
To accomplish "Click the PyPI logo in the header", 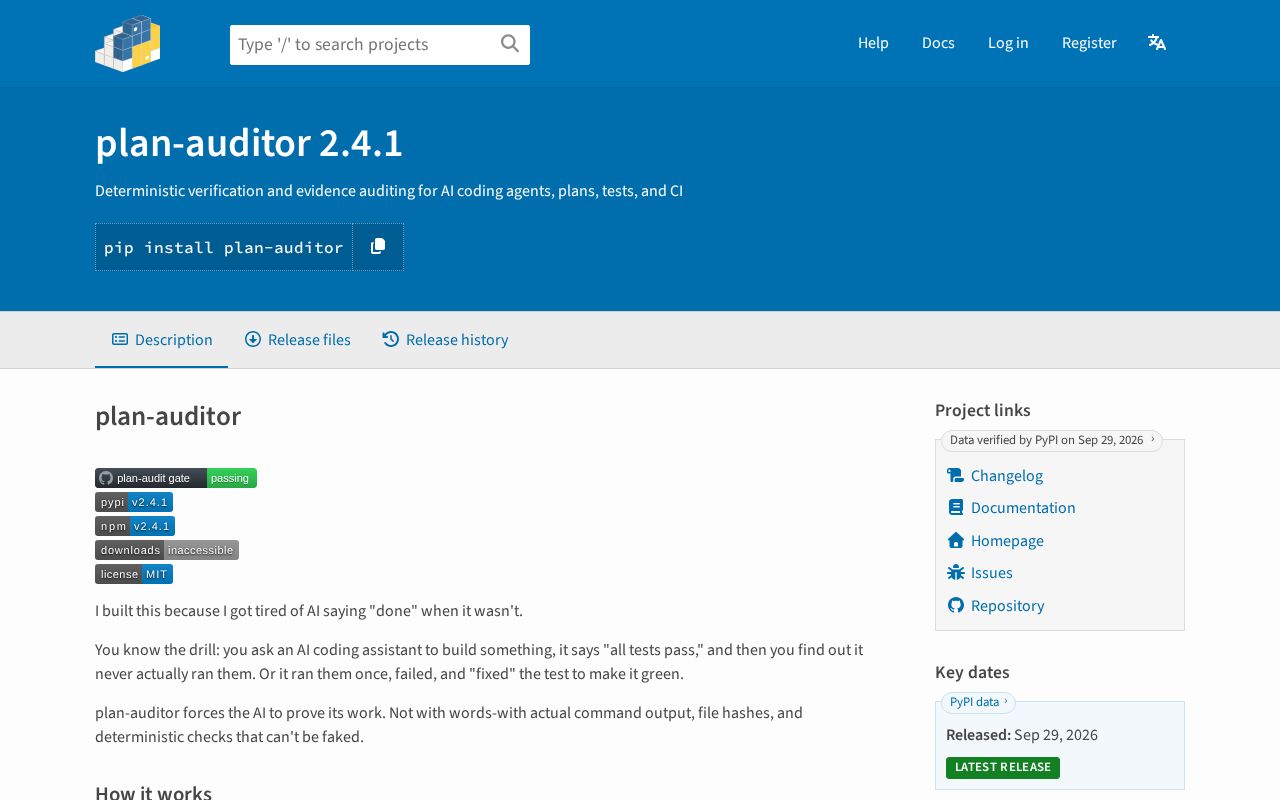I will click(x=128, y=43).
